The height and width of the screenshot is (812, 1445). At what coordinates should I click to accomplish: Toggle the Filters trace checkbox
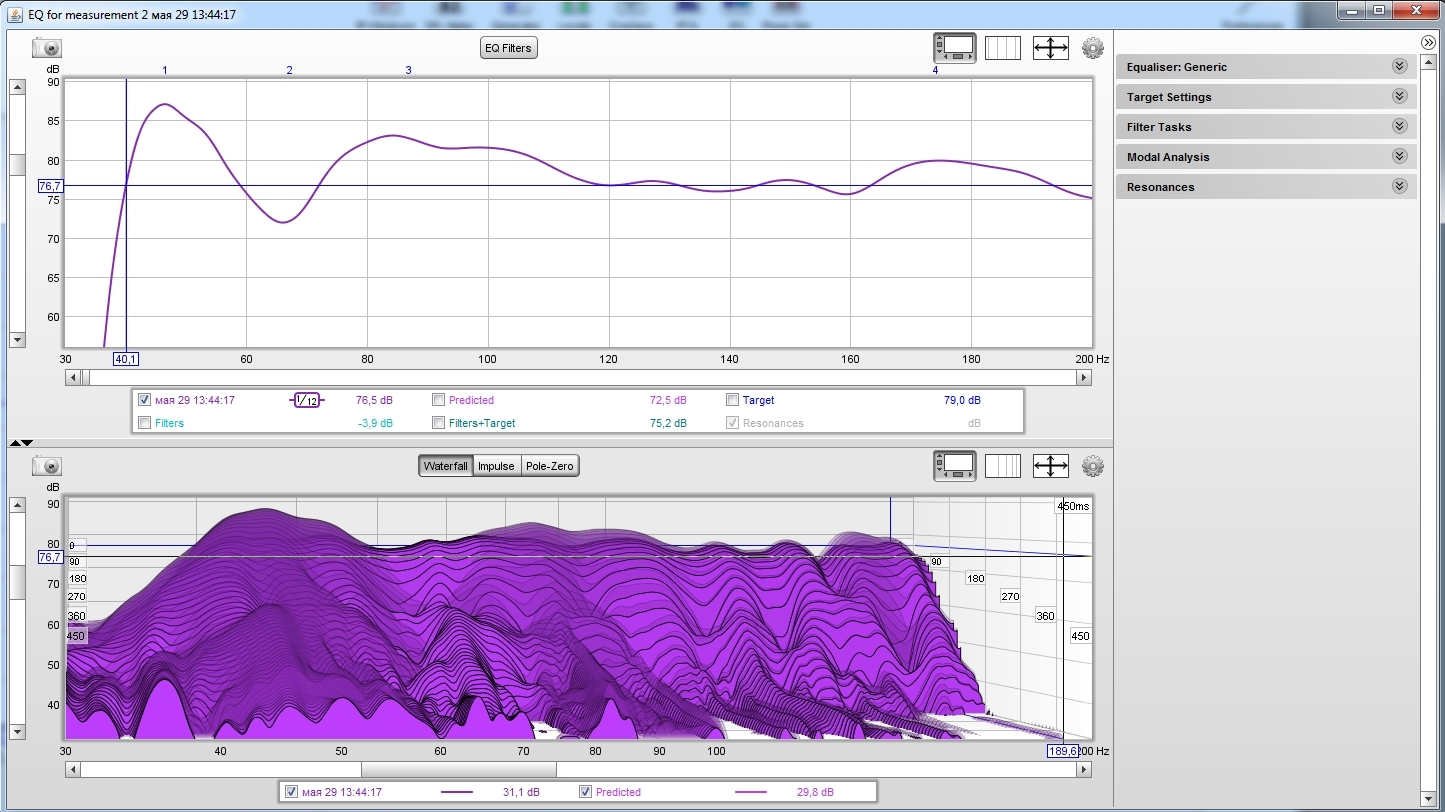coord(145,423)
